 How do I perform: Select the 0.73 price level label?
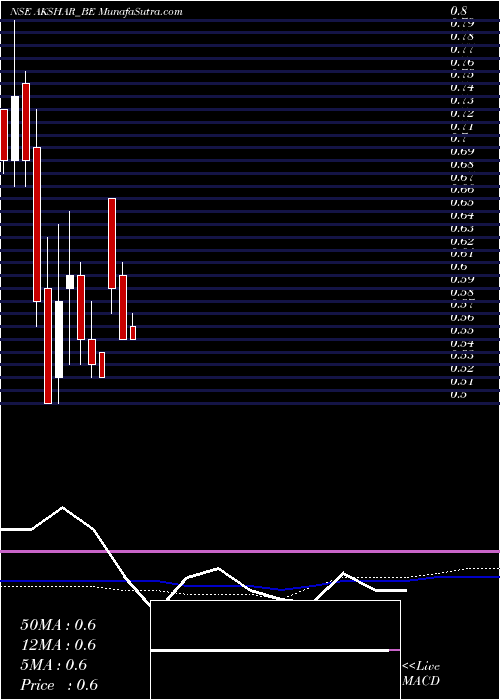coord(462,100)
